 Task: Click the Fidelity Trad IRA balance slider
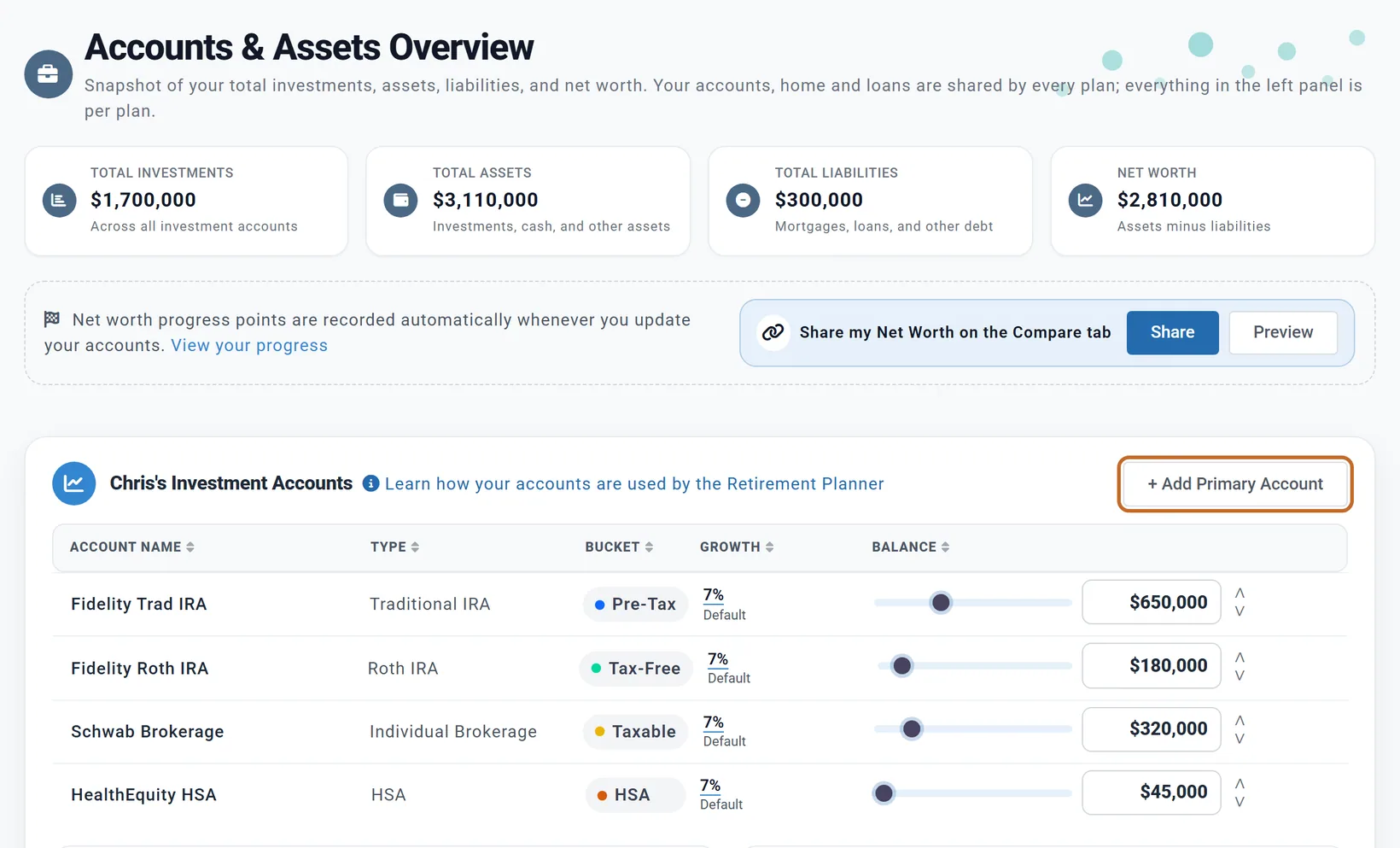coord(972,603)
